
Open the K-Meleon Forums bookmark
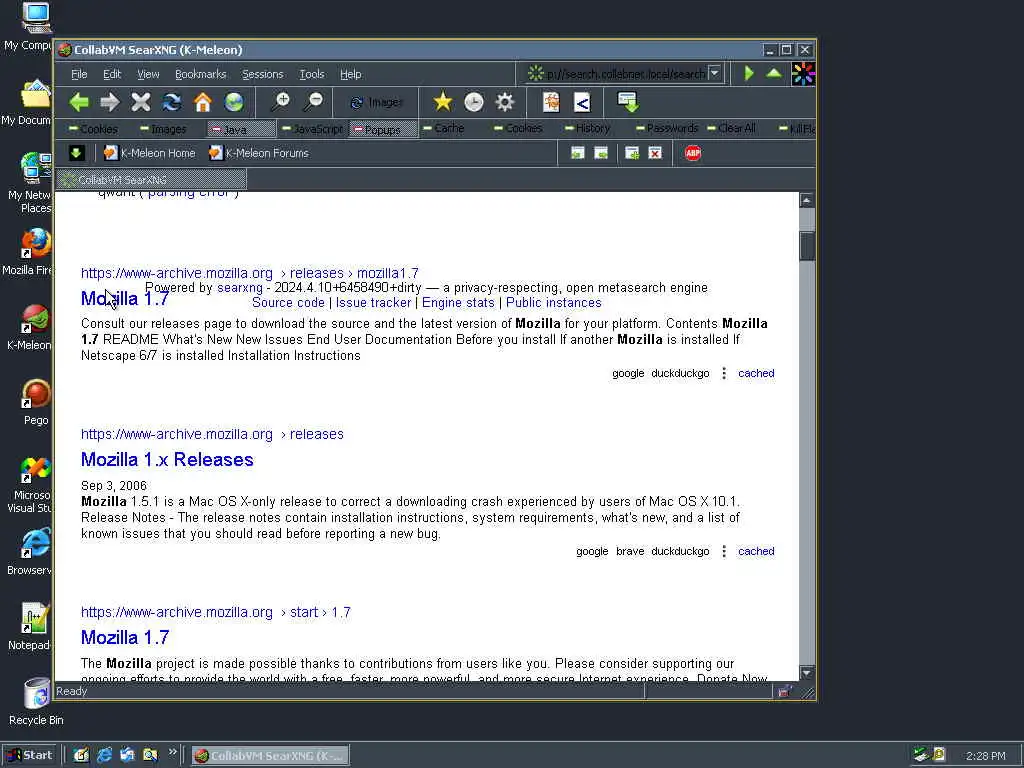pyautogui.click(x=259, y=153)
